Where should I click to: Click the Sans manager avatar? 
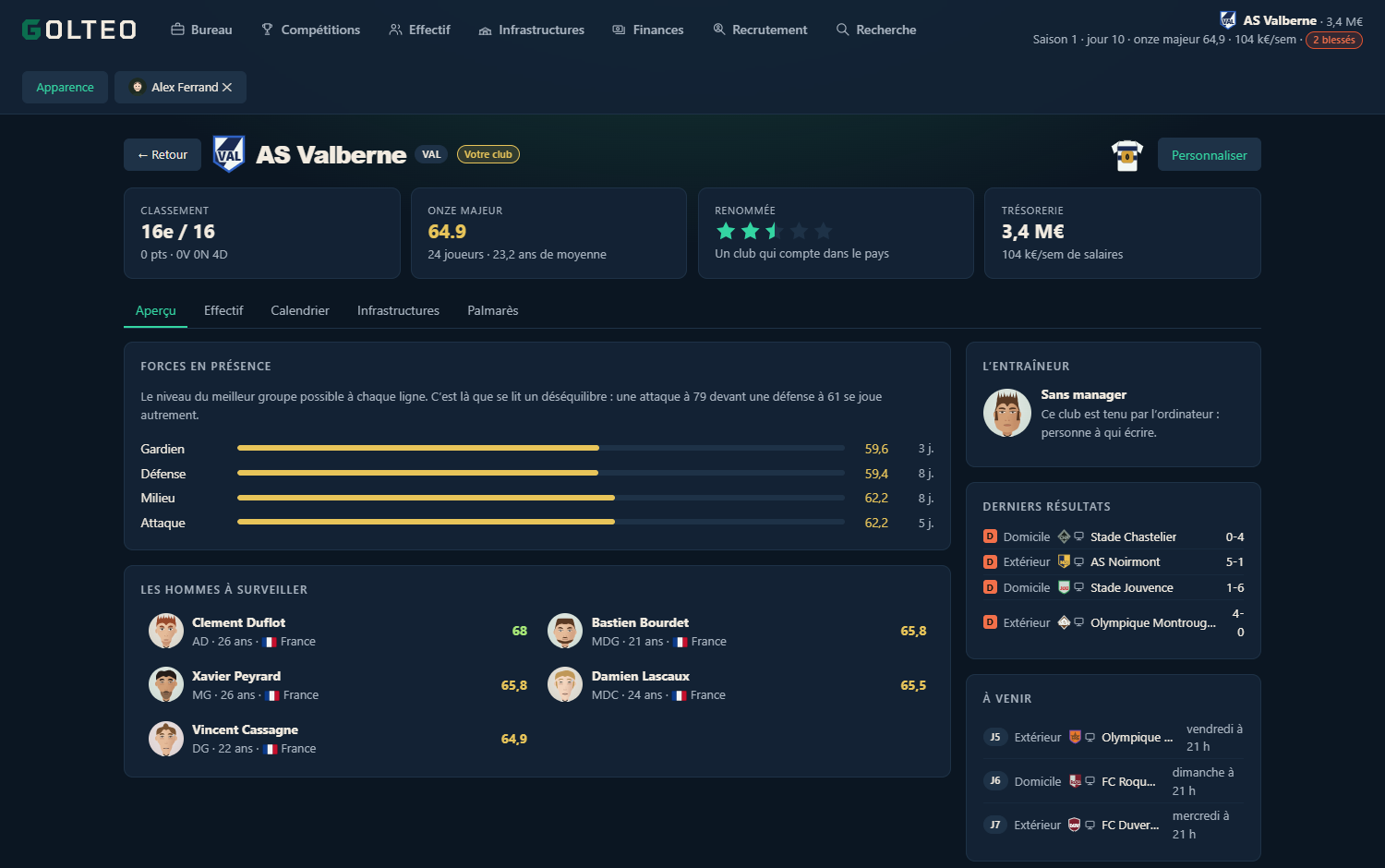click(x=1007, y=413)
